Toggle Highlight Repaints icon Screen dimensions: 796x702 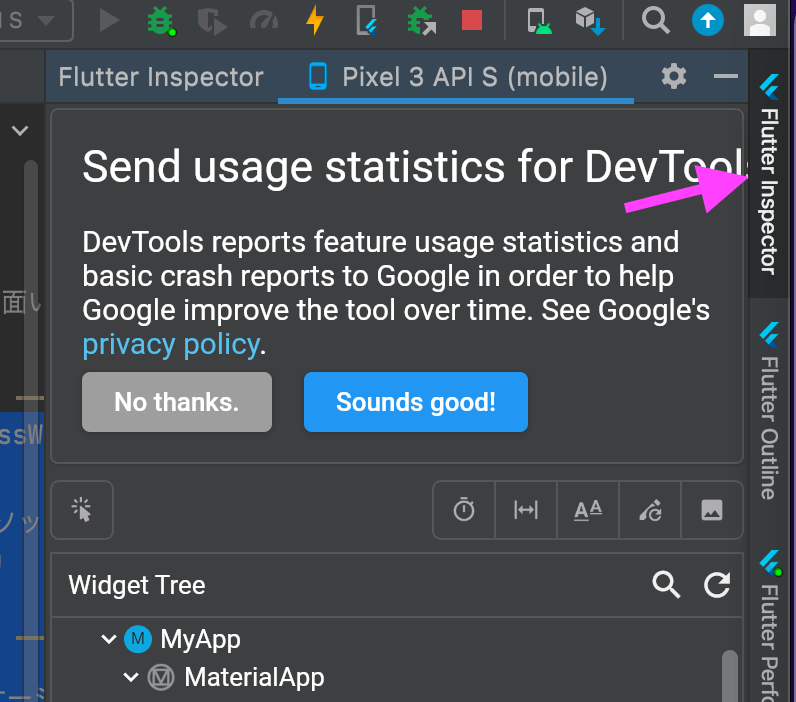[650, 510]
